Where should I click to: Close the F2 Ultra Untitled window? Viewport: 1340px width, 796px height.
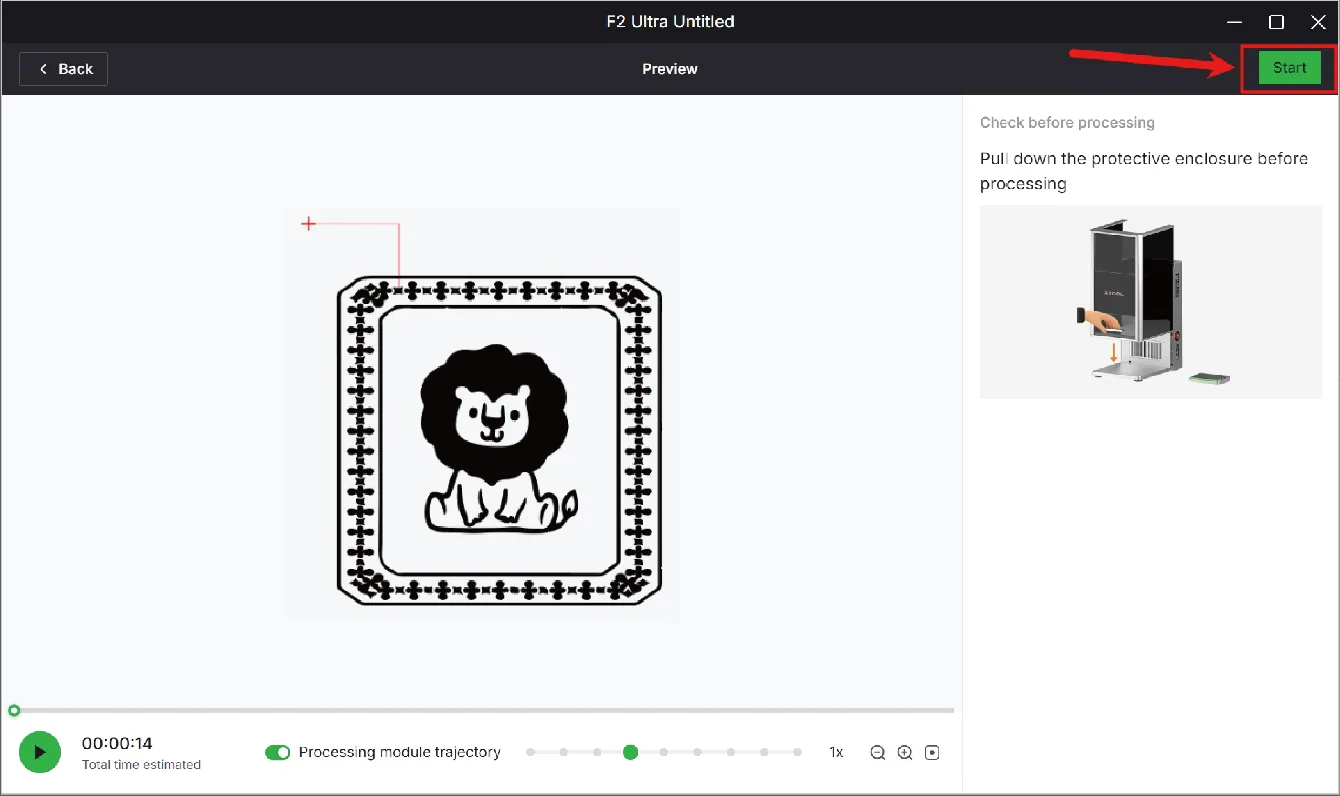(1318, 21)
